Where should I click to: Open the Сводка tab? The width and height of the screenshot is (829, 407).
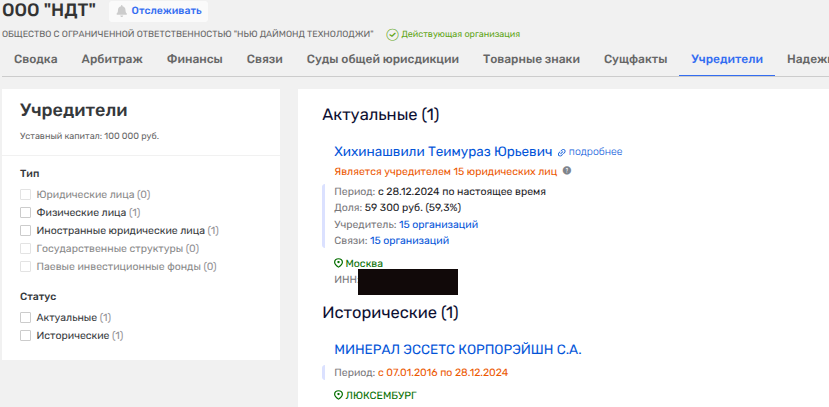(35, 59)
